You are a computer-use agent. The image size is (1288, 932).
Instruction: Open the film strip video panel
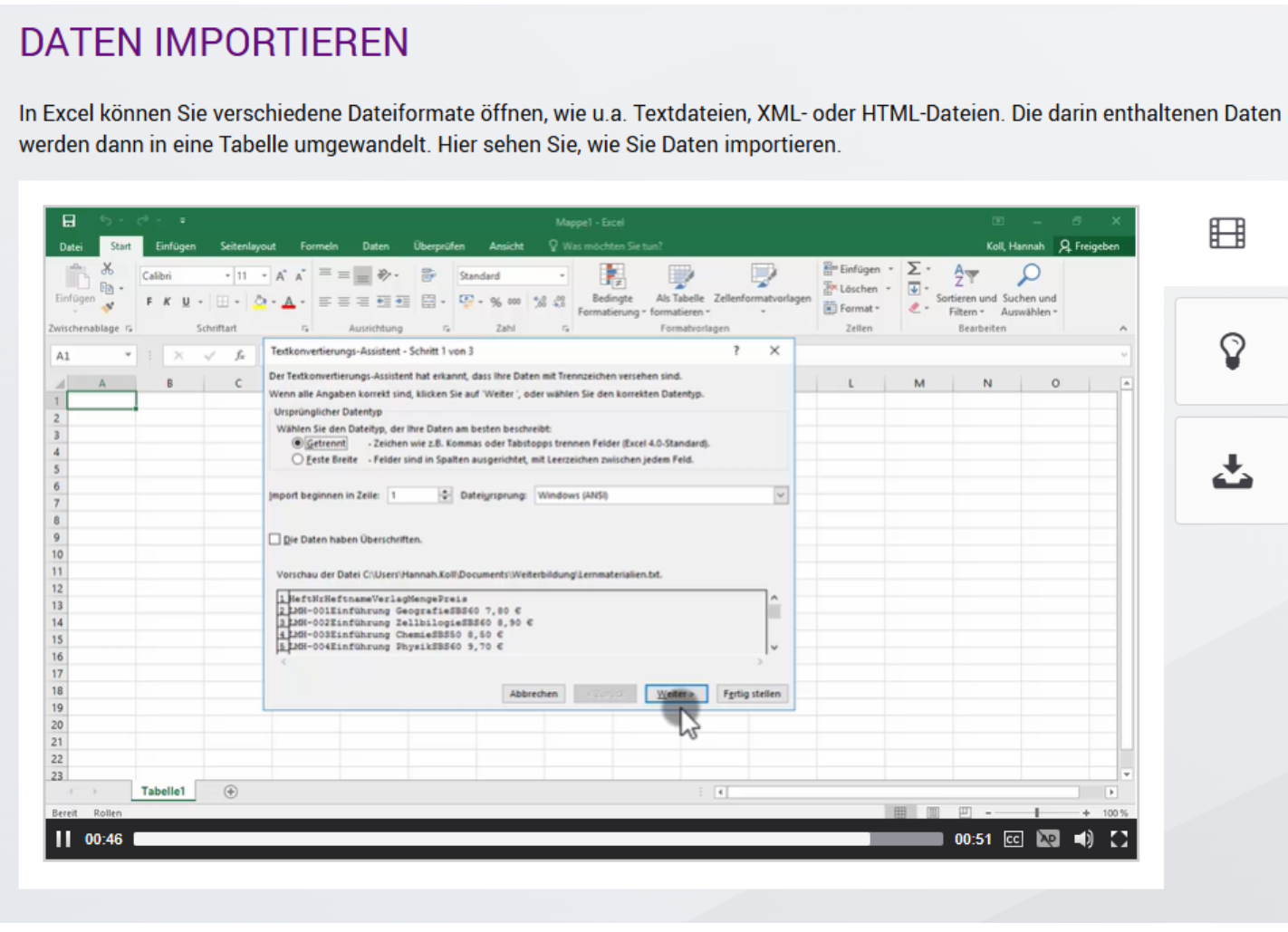tap(1227, 234)
